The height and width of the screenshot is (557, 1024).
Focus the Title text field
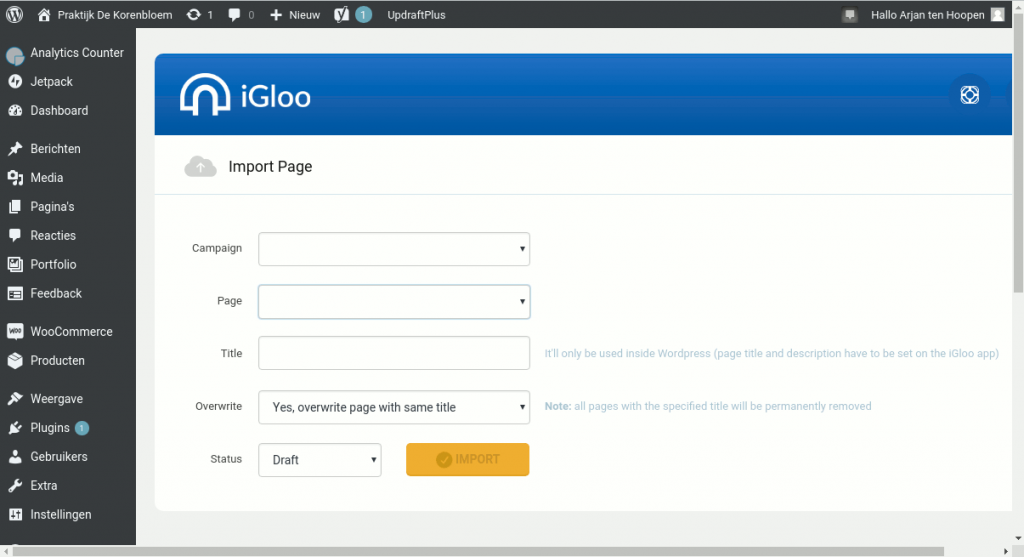(x=394, y=354)
